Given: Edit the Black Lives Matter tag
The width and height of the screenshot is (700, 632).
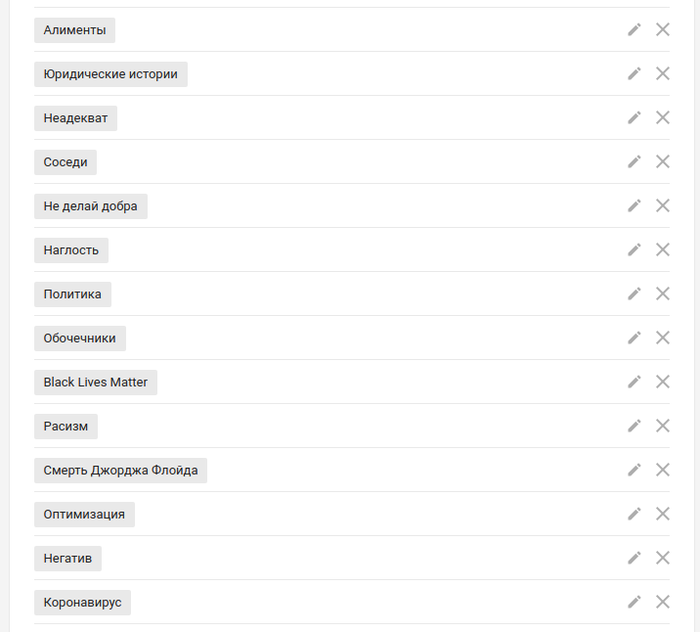Looking at the screenshot, I should [634, 382].
